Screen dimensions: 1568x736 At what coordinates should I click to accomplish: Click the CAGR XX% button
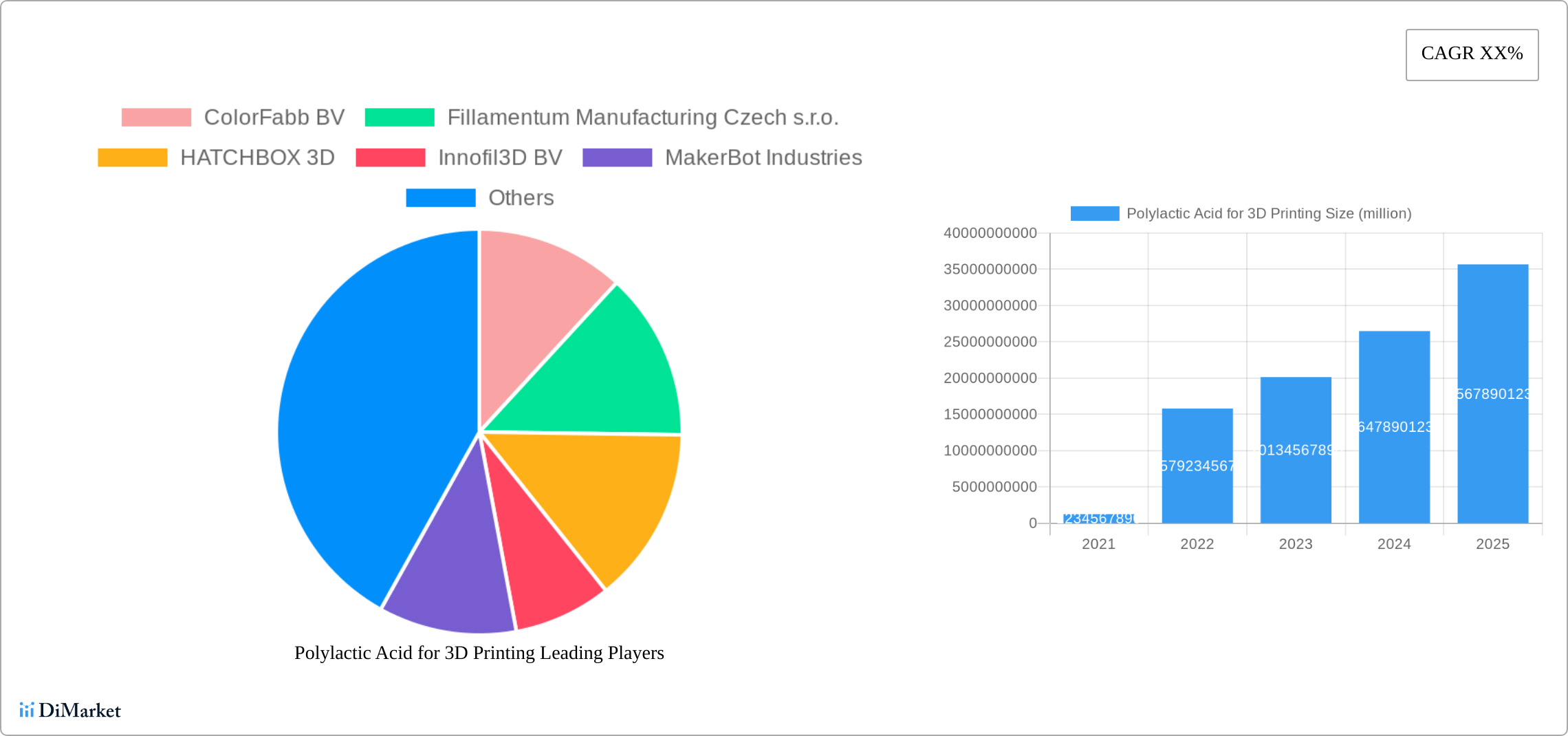click(x=1472, y=54)
